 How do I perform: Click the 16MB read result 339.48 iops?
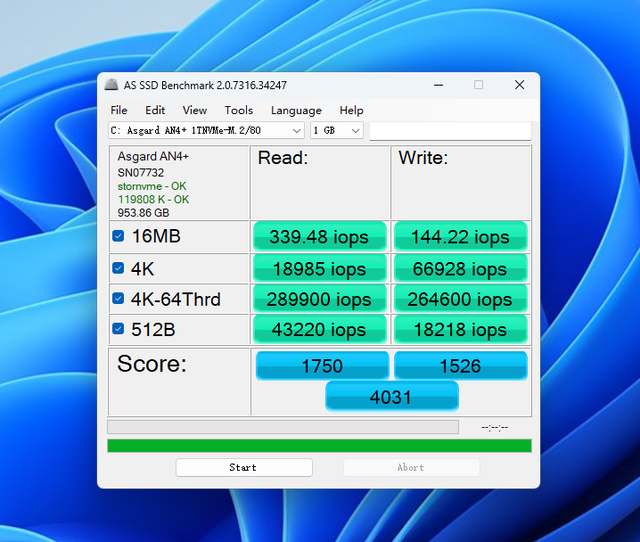319,237
